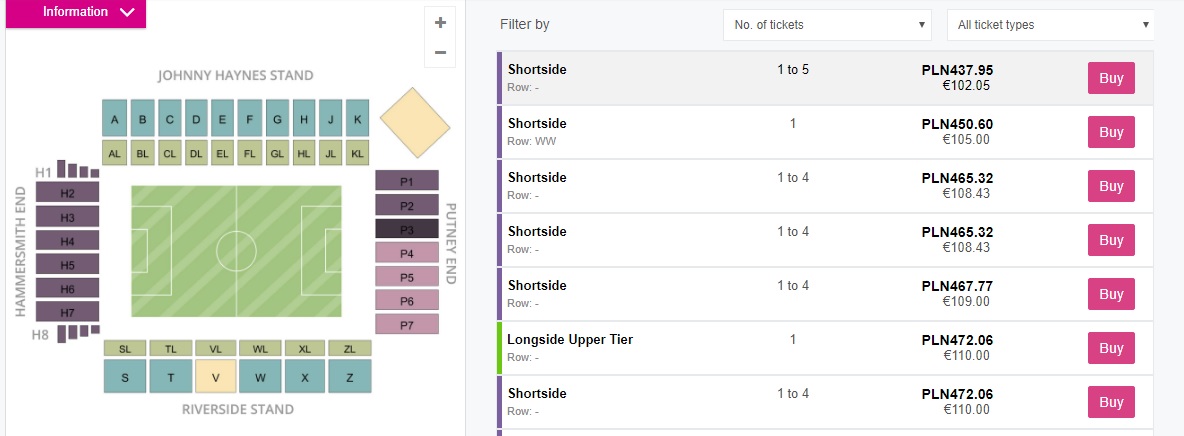Buy the PLN437.95 Shortside ticket
Viewport: 1184px width, 436px height.
(1111, 78)
